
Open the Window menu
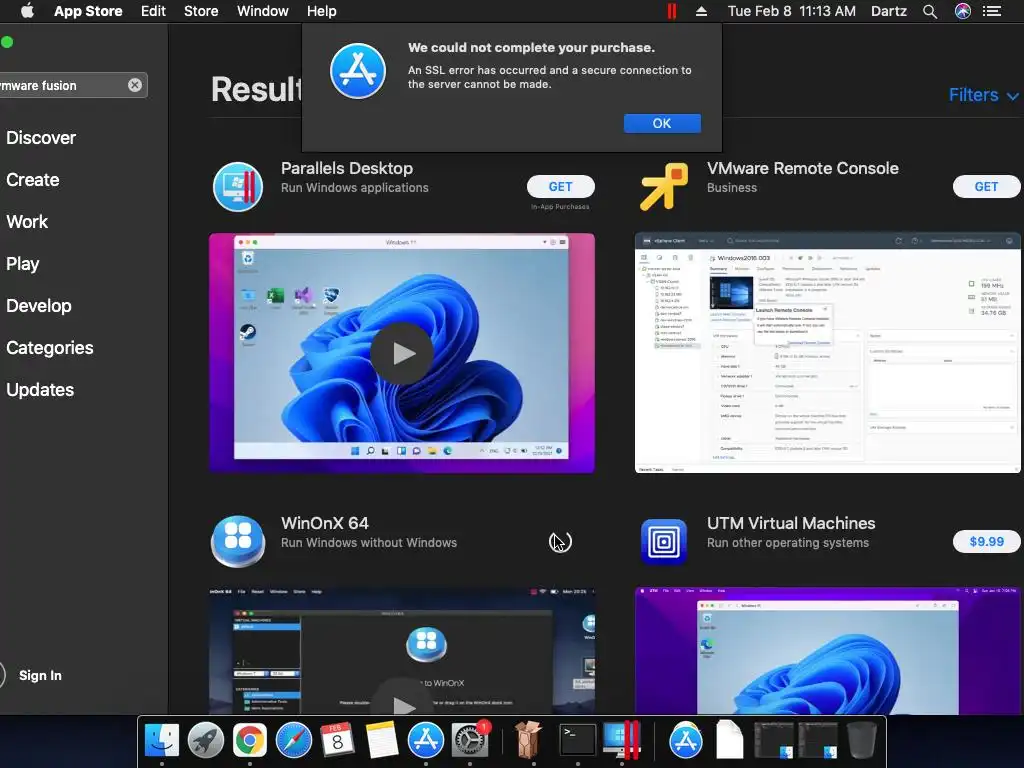point(263,11)
